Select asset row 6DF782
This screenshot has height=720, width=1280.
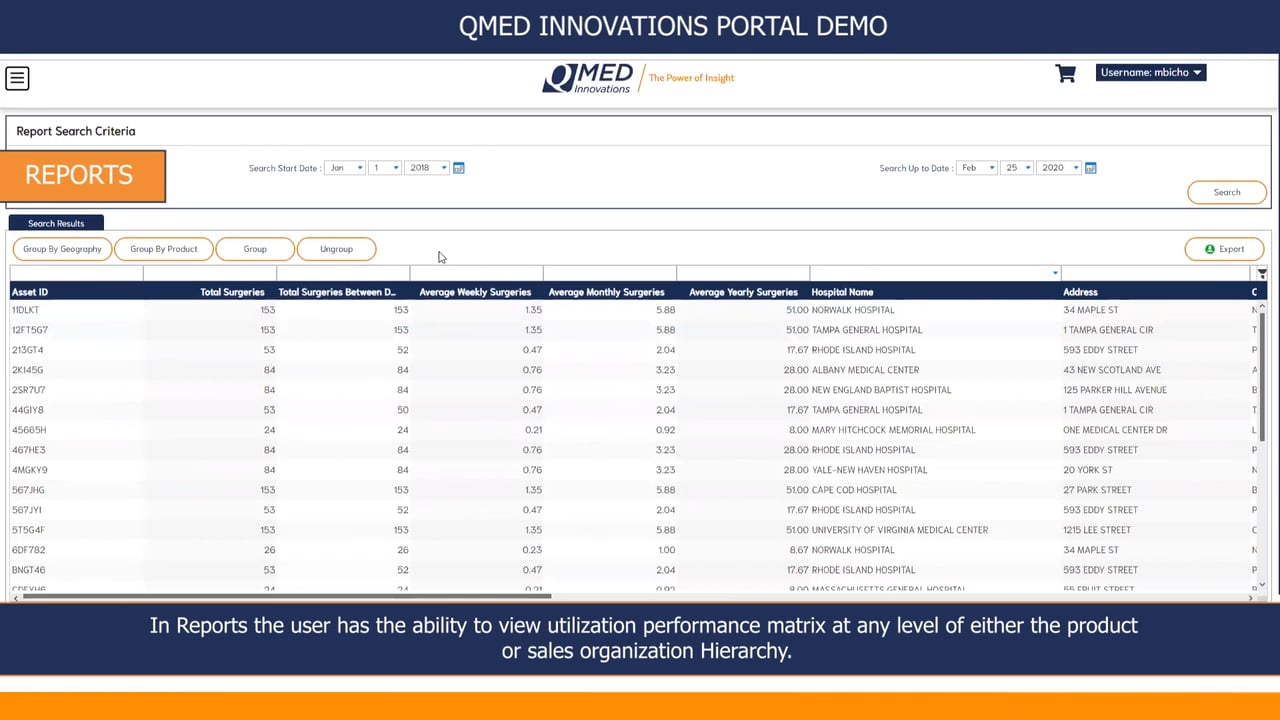[634, 550]
